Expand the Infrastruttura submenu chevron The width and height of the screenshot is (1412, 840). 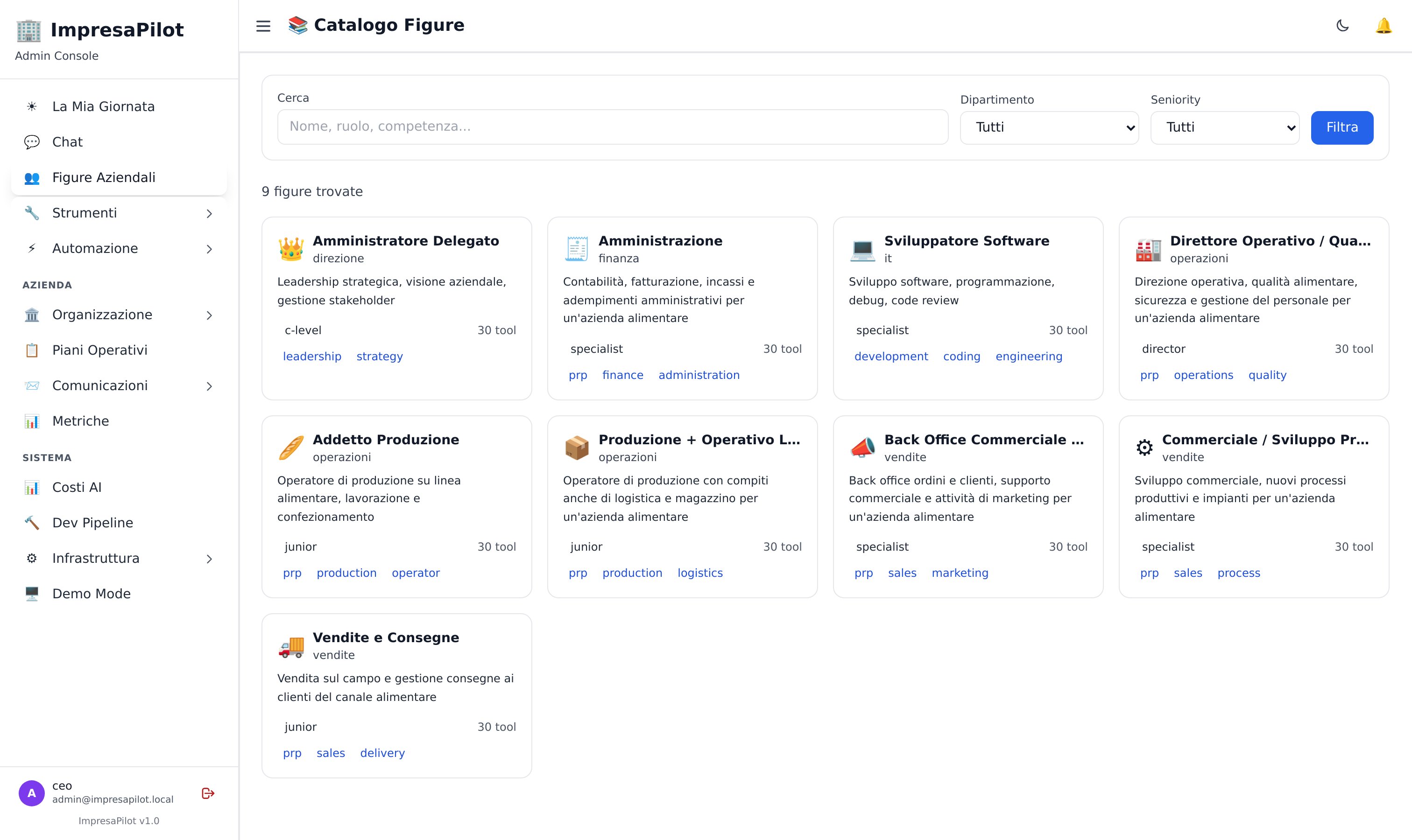(209, 559)
